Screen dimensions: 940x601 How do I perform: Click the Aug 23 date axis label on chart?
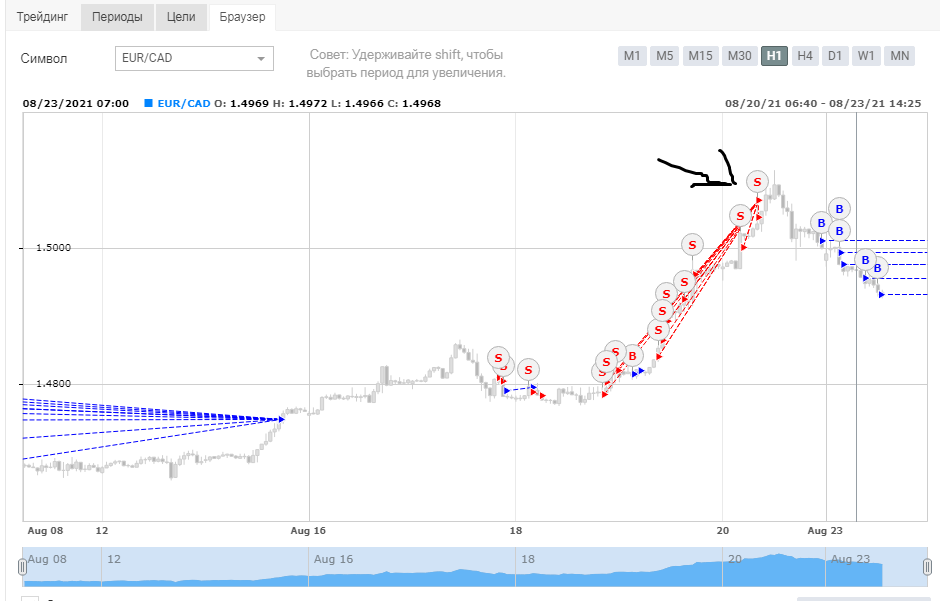[825, 530]
